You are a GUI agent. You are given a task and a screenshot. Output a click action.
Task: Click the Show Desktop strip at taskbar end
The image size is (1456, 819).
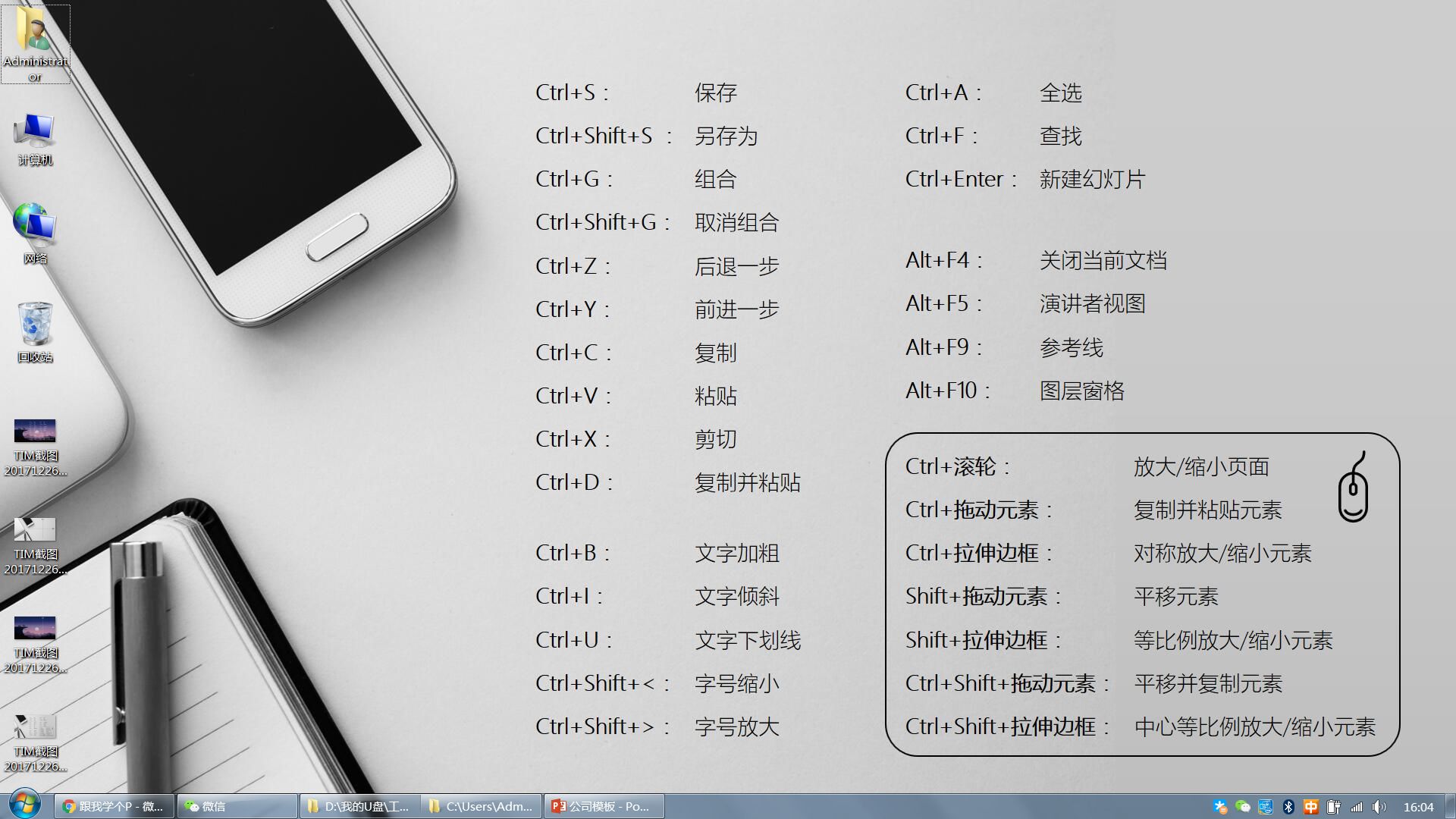(1450, 806)
